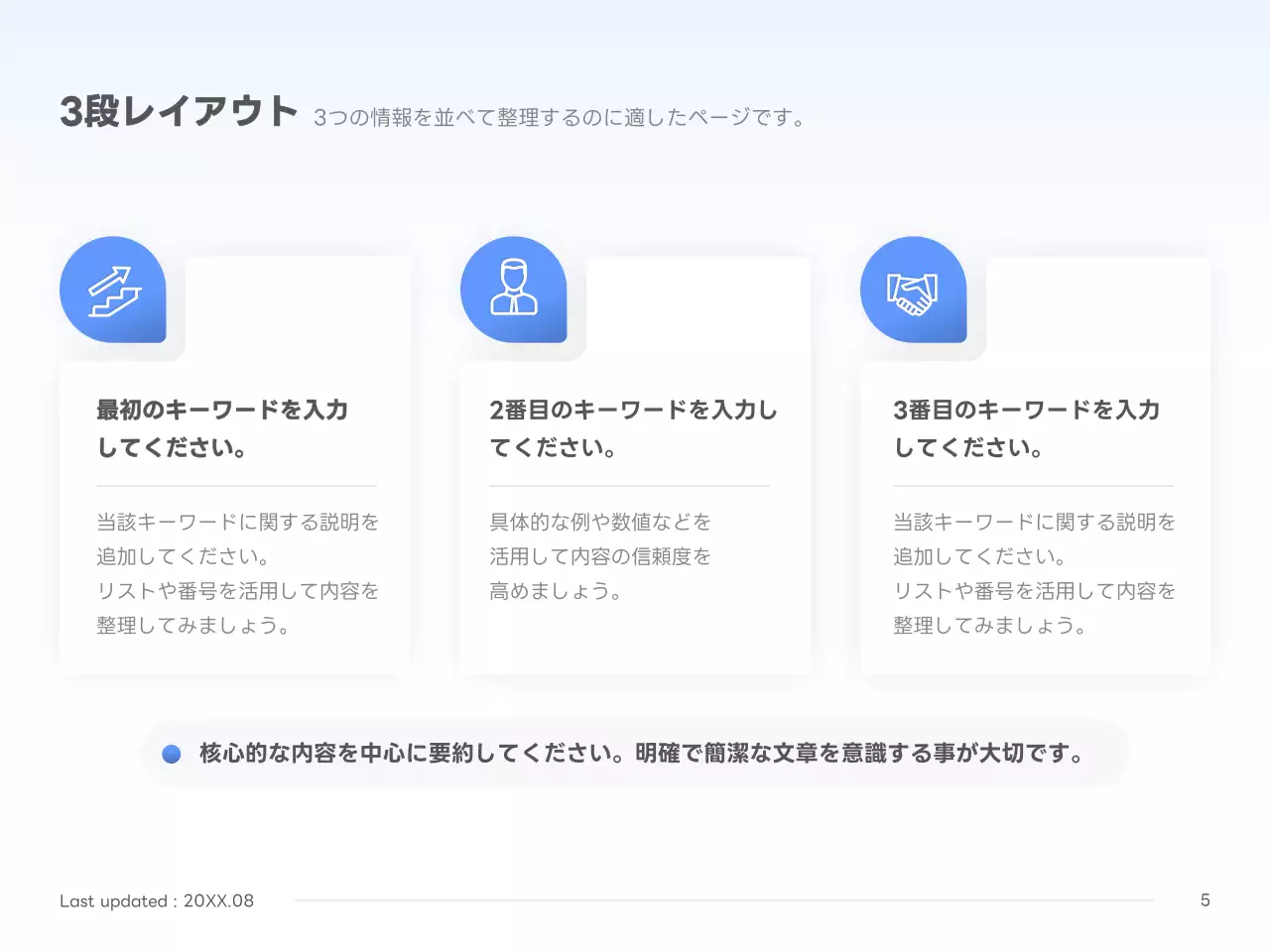Select the blue teardrop badge on the second card
This screenshot has height=952, width=1270.
point(514,290)
